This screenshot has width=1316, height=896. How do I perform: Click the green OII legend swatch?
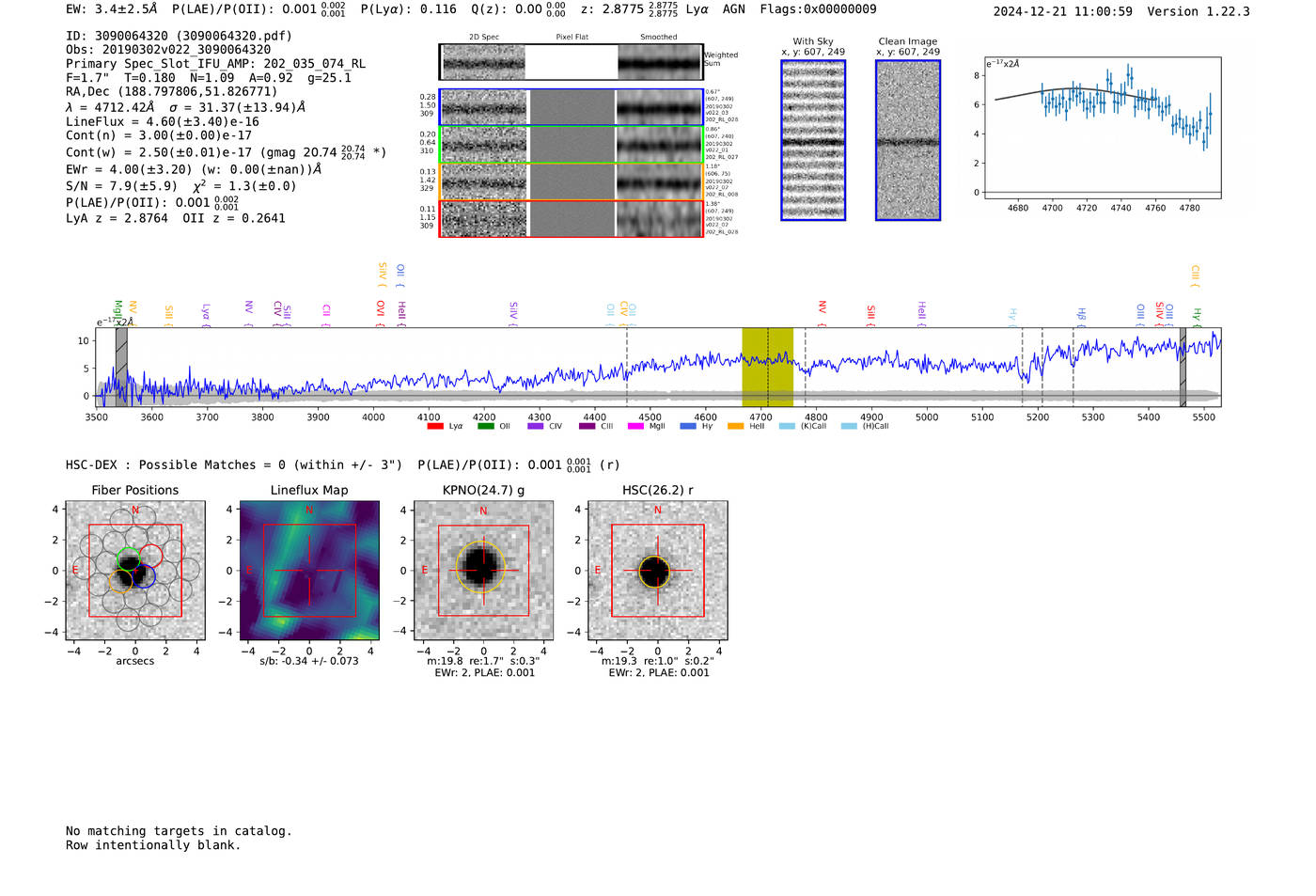coord(485,427)
